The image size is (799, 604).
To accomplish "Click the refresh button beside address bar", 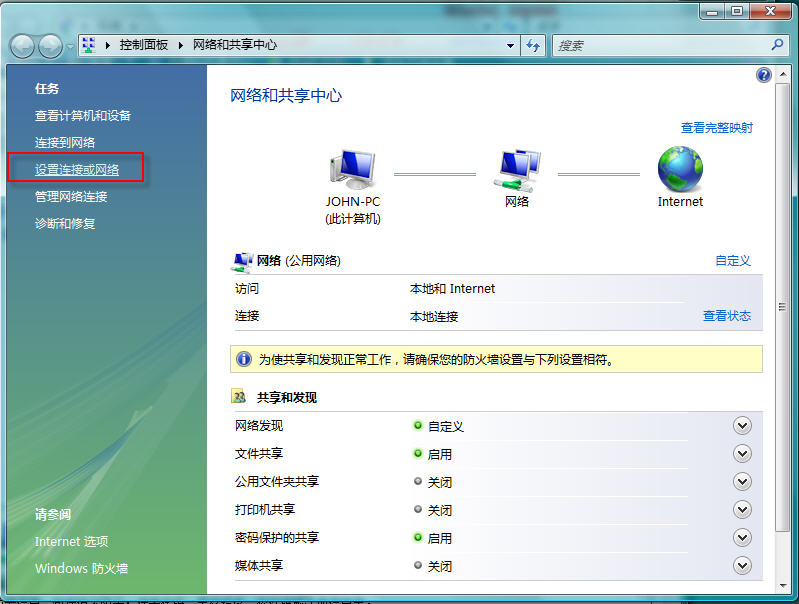I will click(533, 45).
